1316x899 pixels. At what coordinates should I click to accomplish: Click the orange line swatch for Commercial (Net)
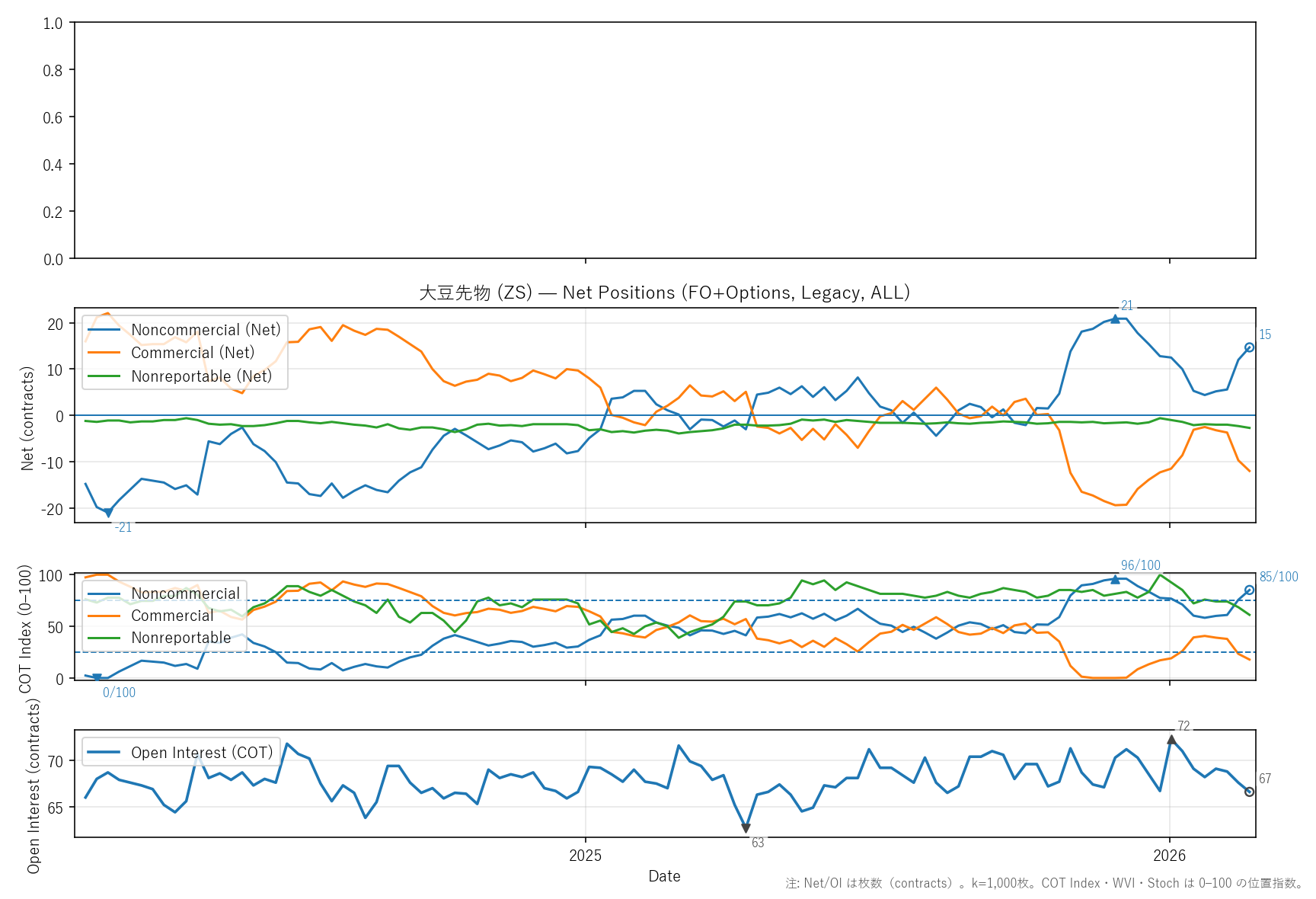click(104, 353)
